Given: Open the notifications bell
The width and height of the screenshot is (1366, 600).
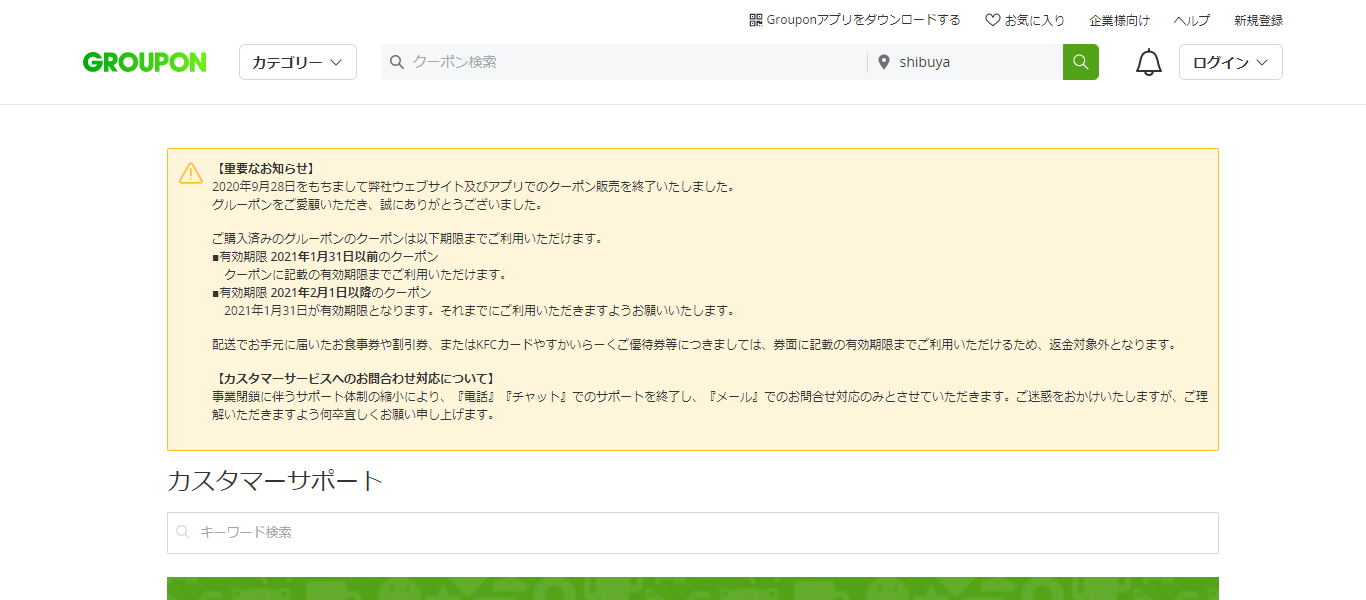Looking at the screenshot, I should click(x=1149, y=63).
